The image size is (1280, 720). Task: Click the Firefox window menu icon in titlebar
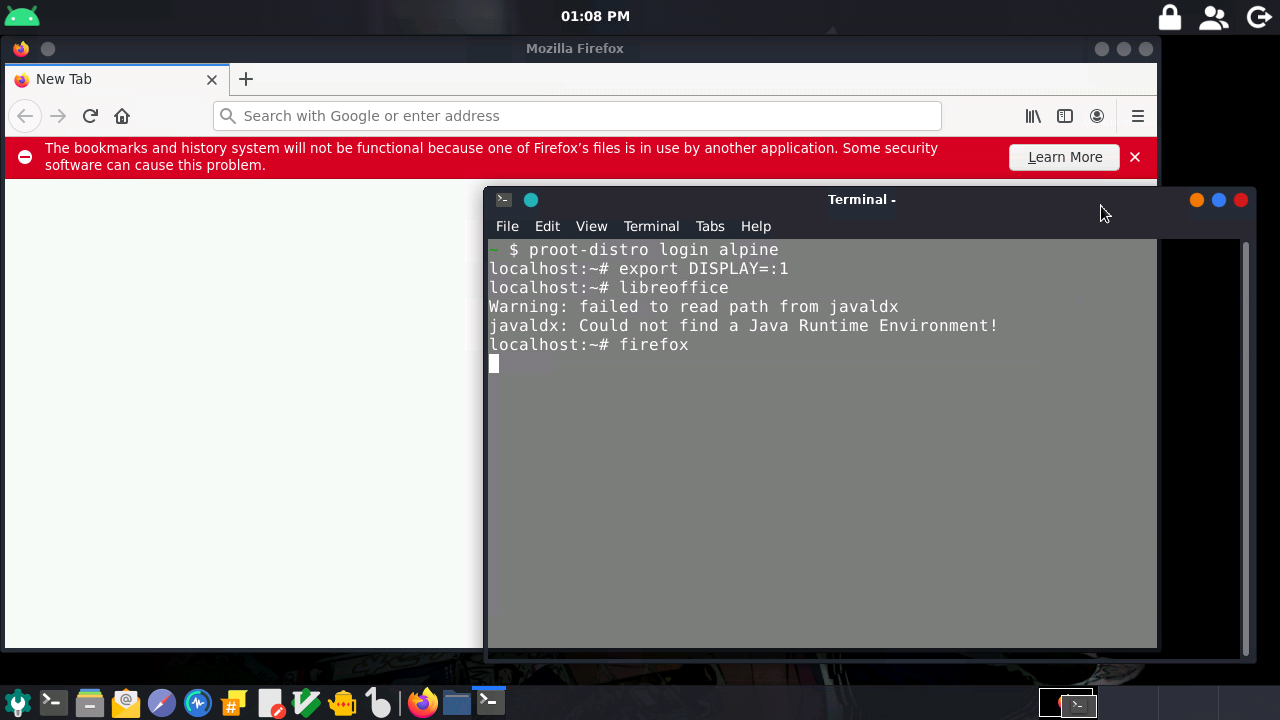pyautogui.click(x=21, y=48)
